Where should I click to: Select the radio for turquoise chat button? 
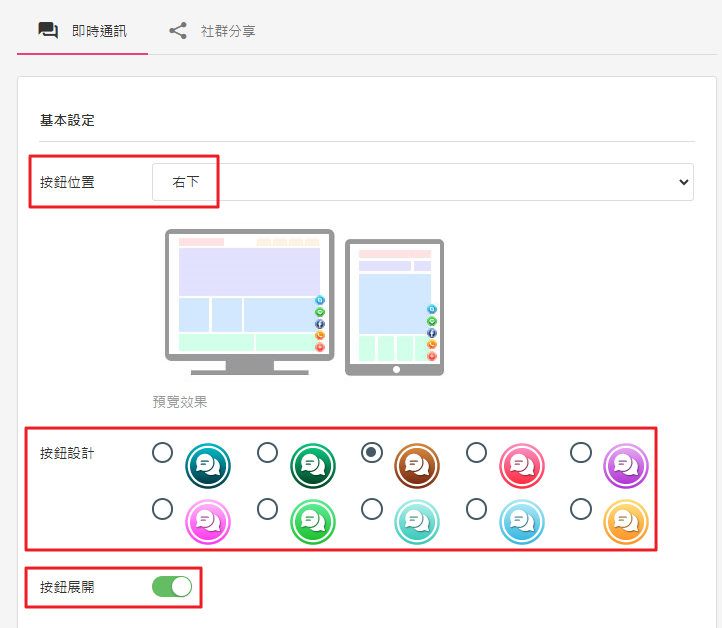(372, 509)
